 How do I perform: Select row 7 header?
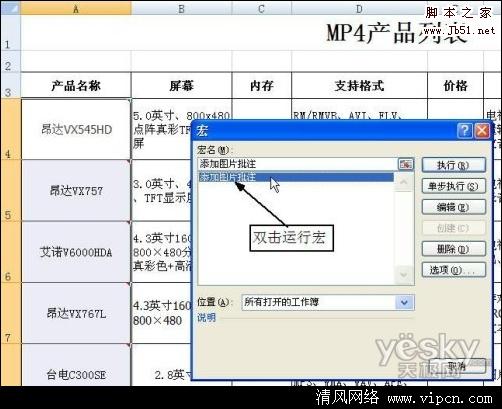10,313
